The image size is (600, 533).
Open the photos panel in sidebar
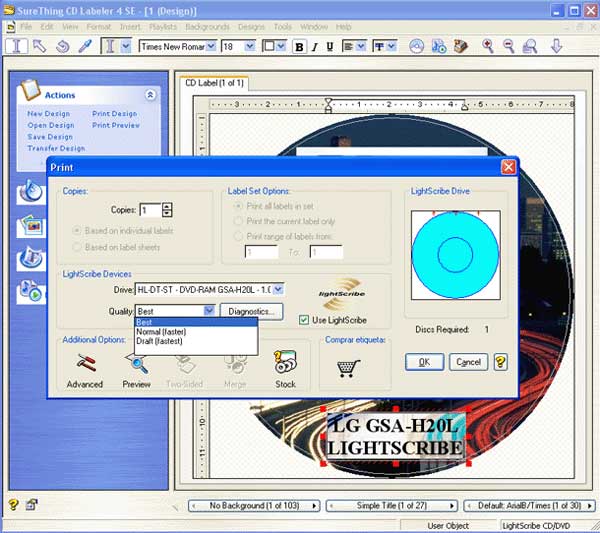click(x=31, y=226)
